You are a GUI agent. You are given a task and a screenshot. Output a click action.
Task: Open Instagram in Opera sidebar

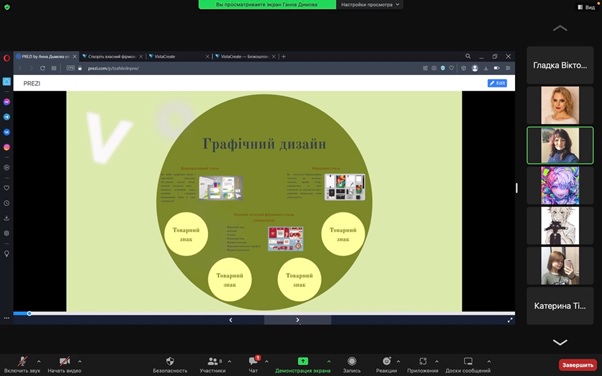[x=7, y=147]
